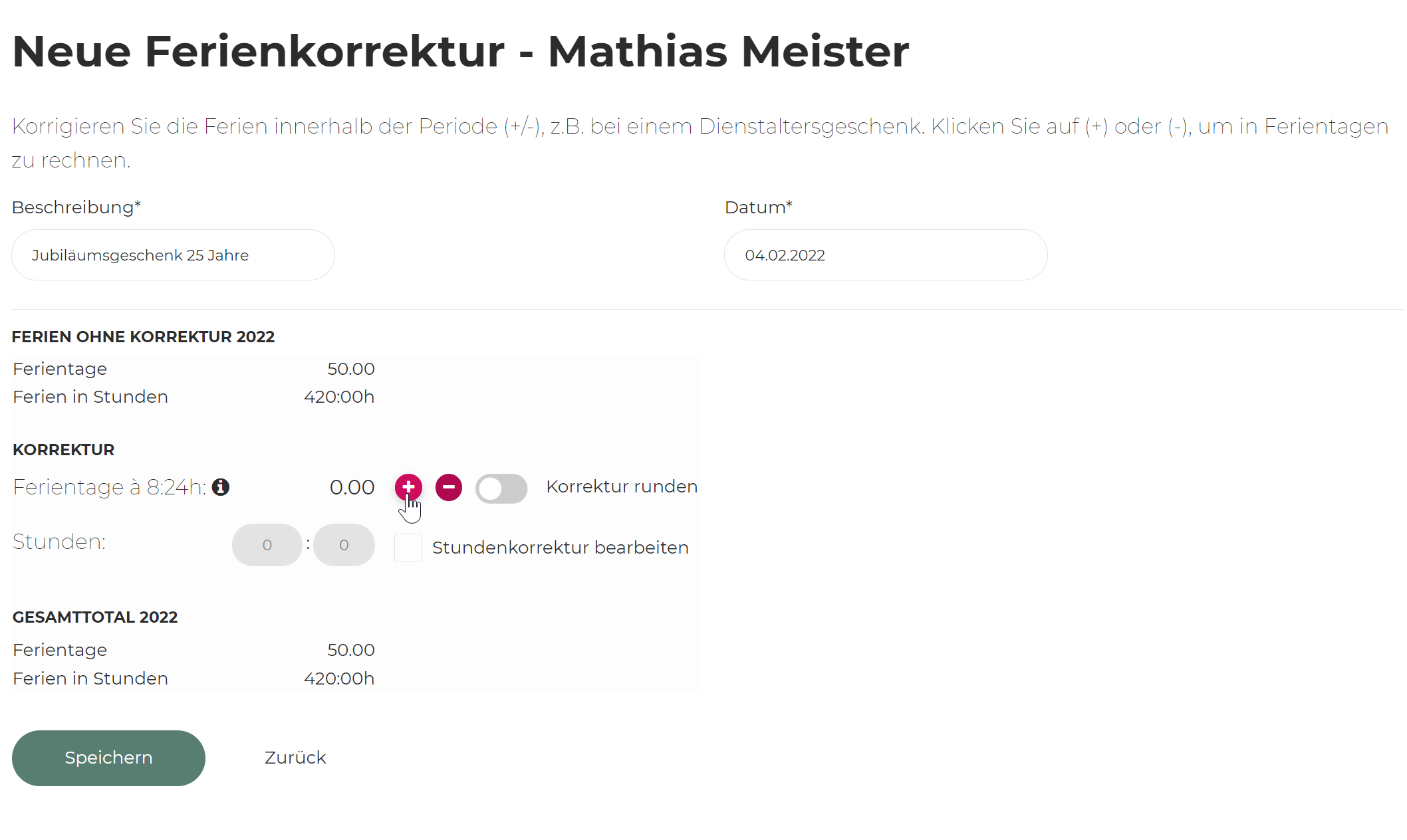
Task: Click the FERIEN OHNE KORREKTUR 2022 heading
Action: click(x=143, y=337)
